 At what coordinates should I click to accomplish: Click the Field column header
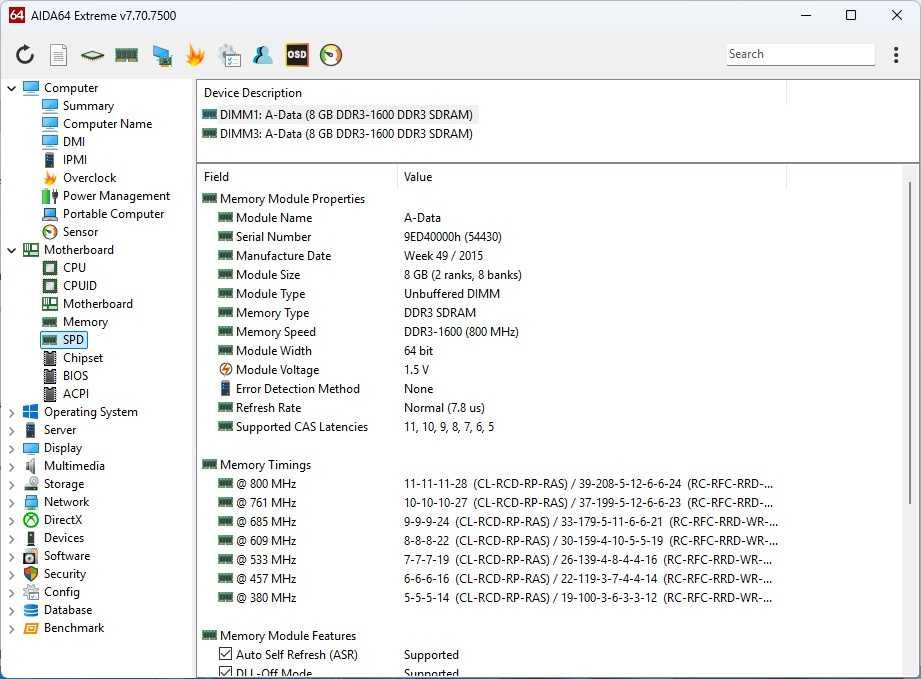tap(297, 177)
